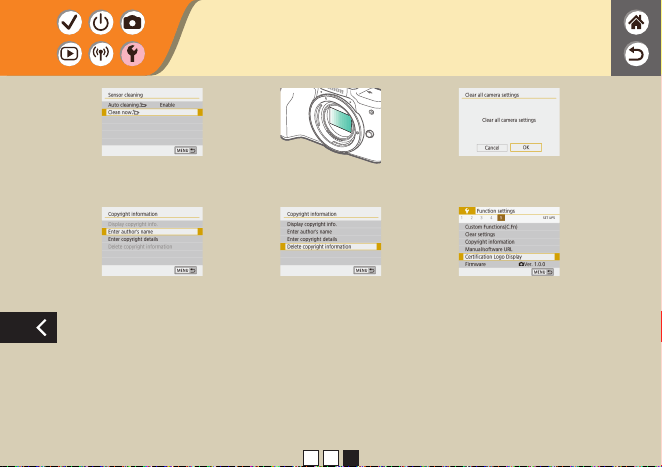This screenshot has height=467, width=662.
Task: Select 'Custom Functions(C.Fn)' in Function settings
Action: pyautogui.click(x=509, y=227)
